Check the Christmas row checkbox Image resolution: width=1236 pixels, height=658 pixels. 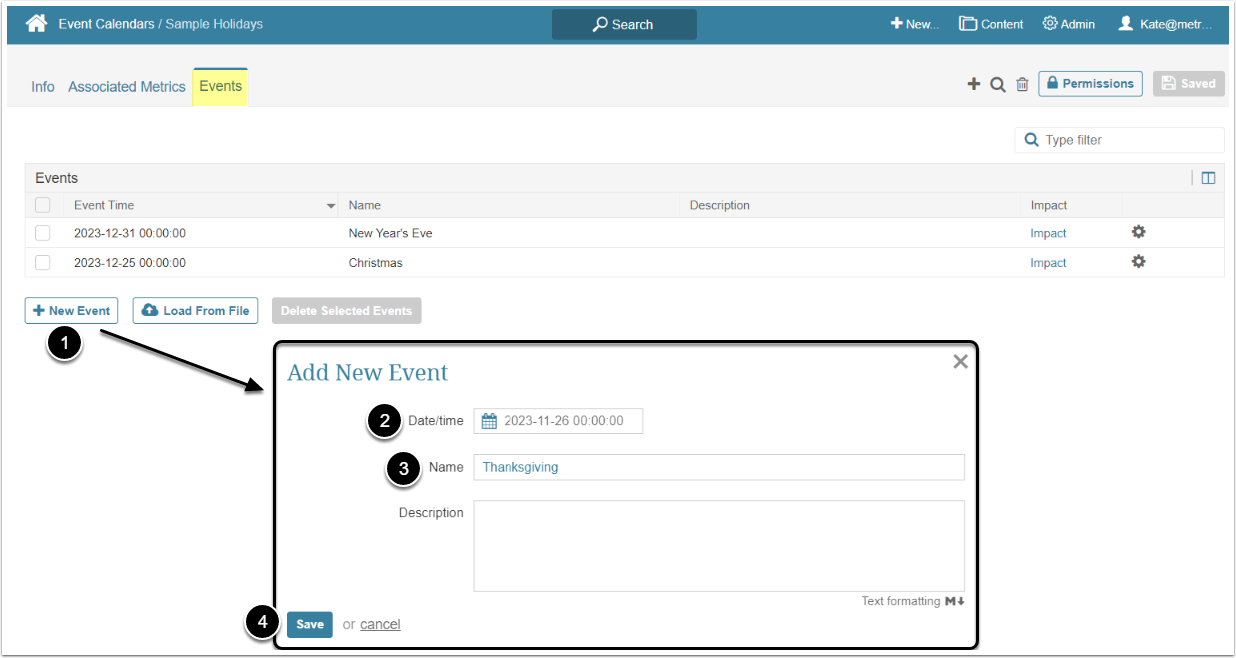coord(43,262)
